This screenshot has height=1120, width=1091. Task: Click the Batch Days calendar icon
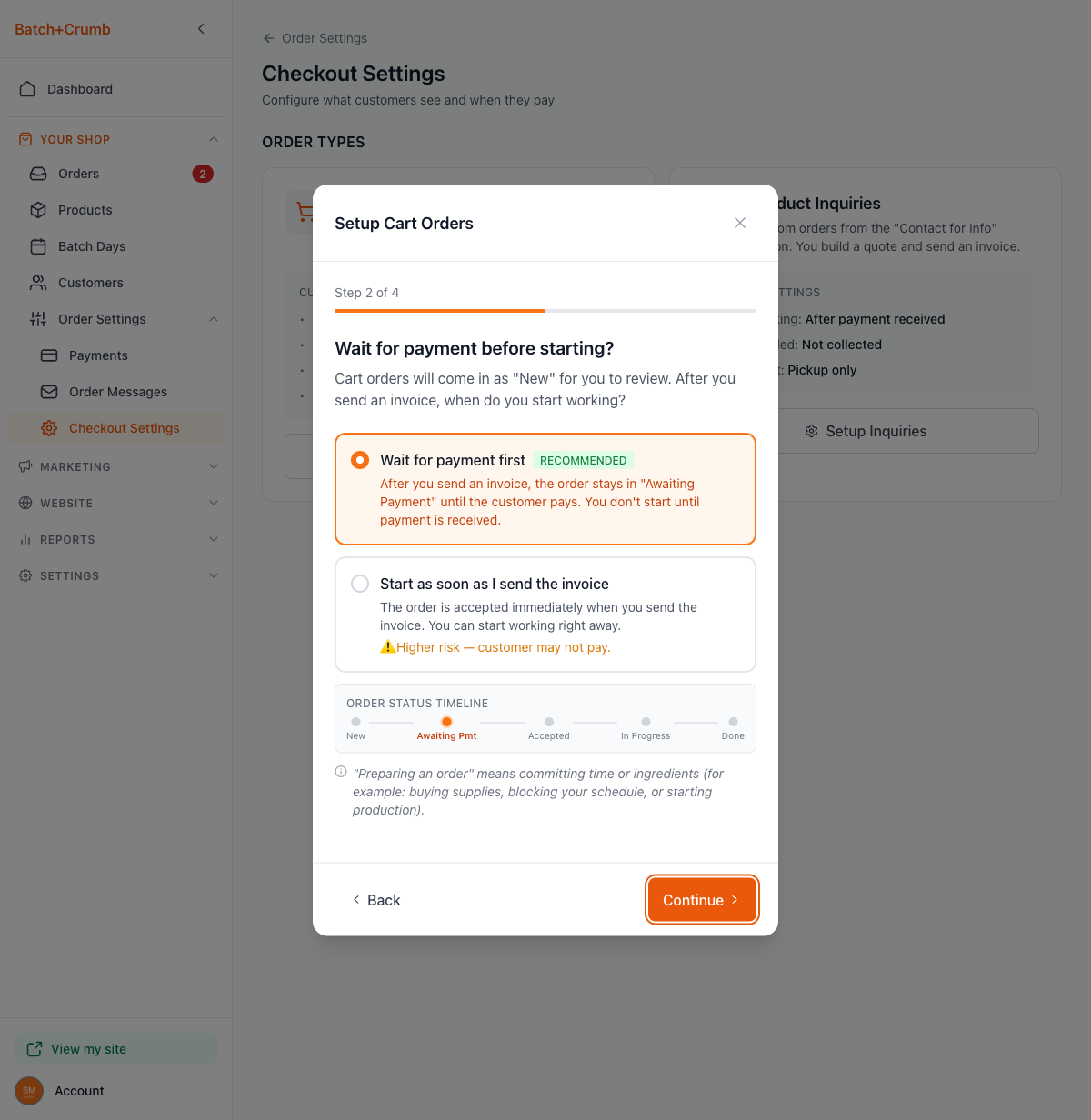38,246
